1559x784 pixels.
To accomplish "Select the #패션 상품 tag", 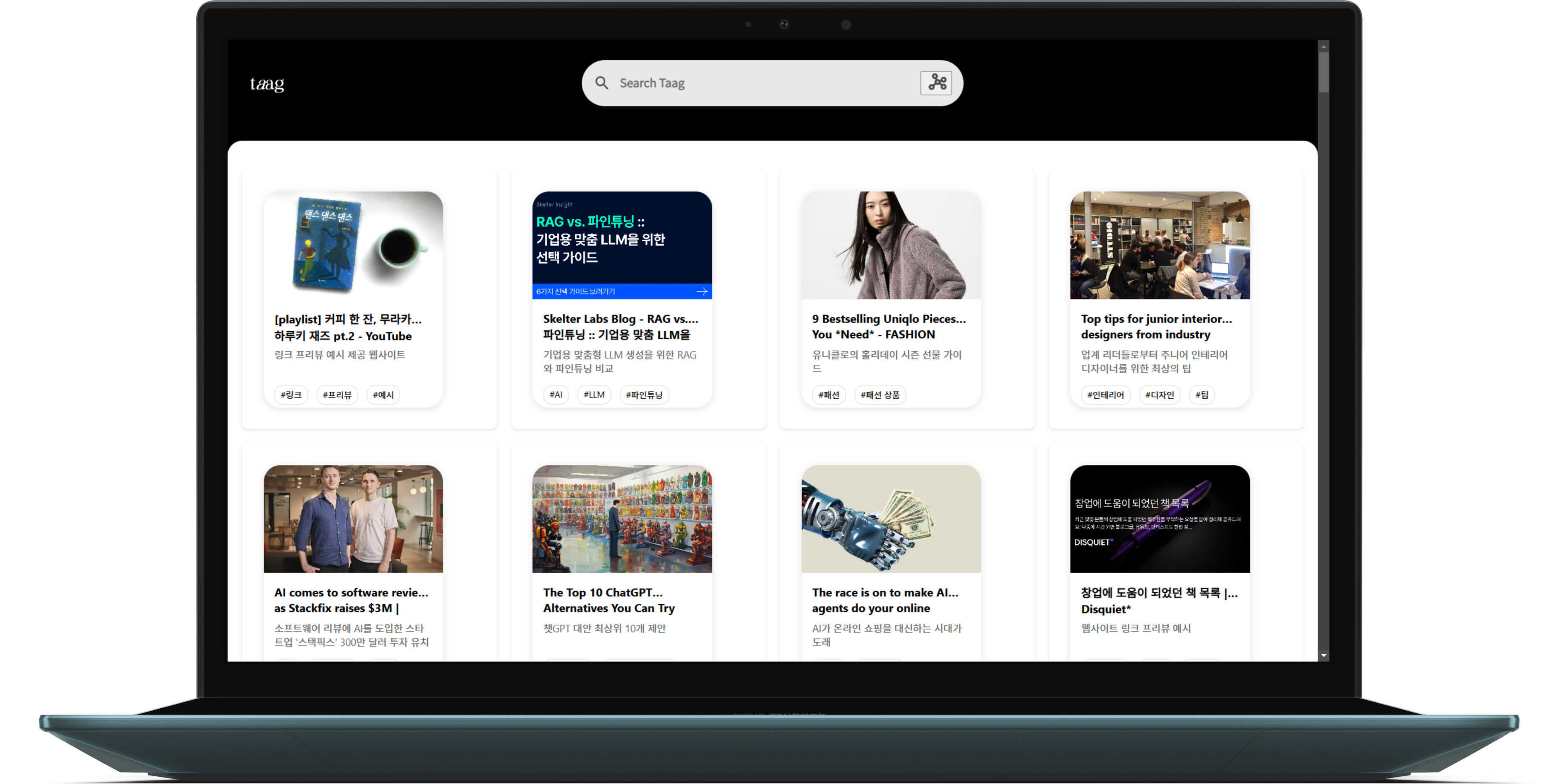I will tap(880, 395).
